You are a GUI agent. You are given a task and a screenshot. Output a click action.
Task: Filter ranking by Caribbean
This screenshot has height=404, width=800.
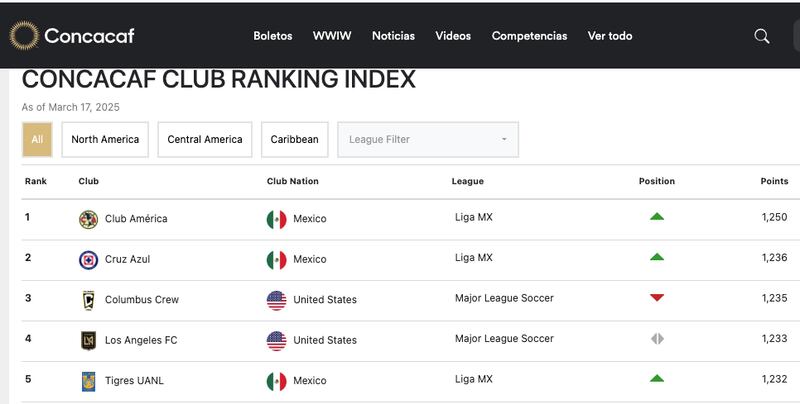(x=294, y=140)
